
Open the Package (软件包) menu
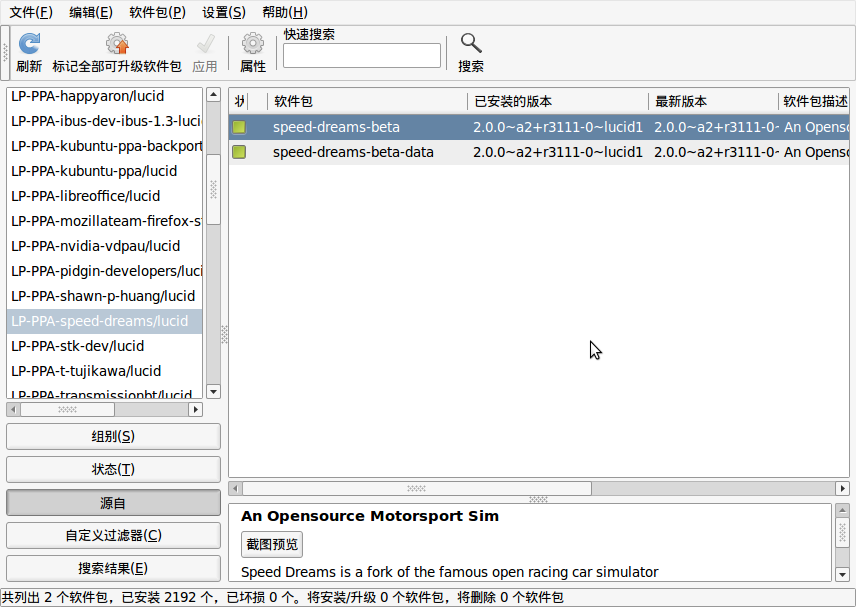pyautogui.click(x=157, y=12)
